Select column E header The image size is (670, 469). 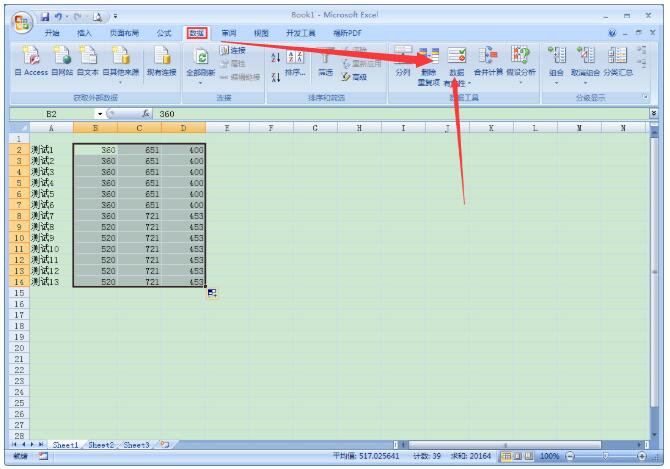(227, 128)
